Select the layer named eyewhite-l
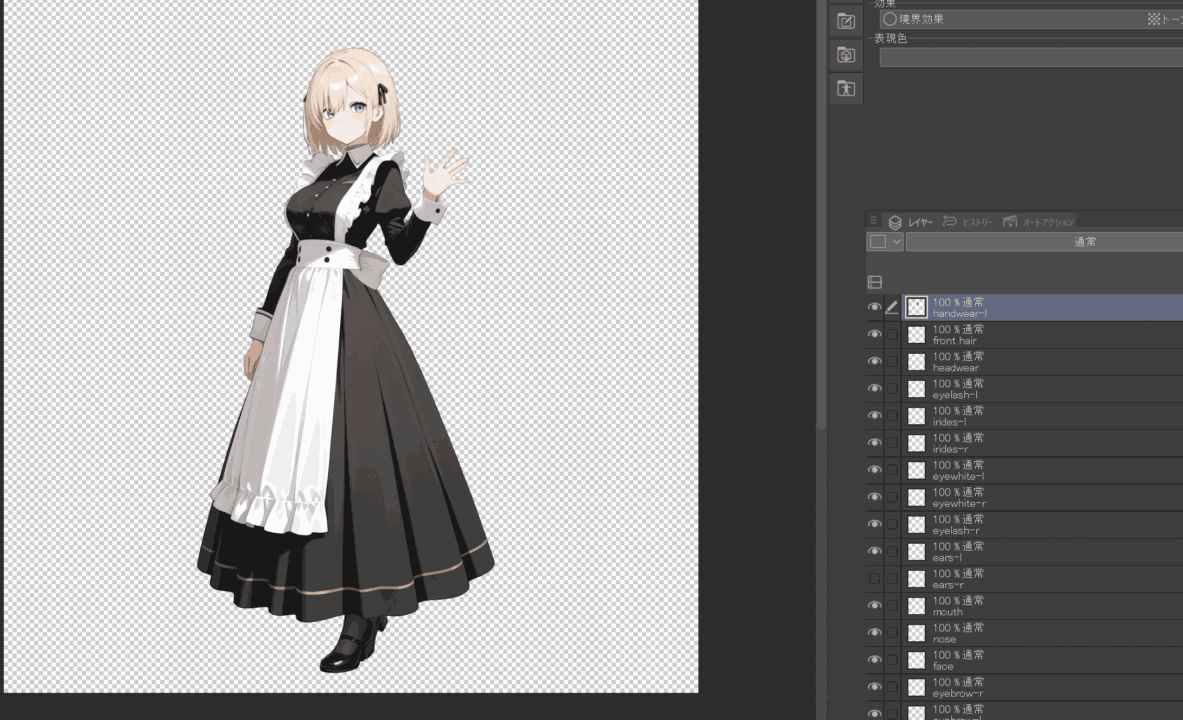Viewport: 1183px width, 720px height. point(1042,470)
